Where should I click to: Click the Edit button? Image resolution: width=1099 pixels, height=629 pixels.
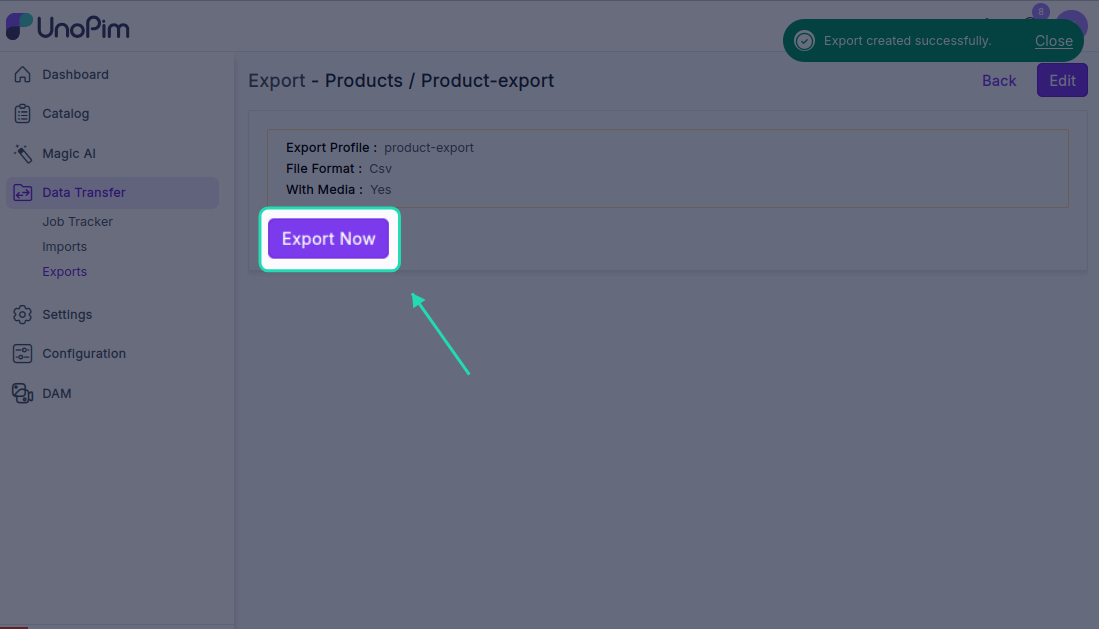click(1062, 80)
